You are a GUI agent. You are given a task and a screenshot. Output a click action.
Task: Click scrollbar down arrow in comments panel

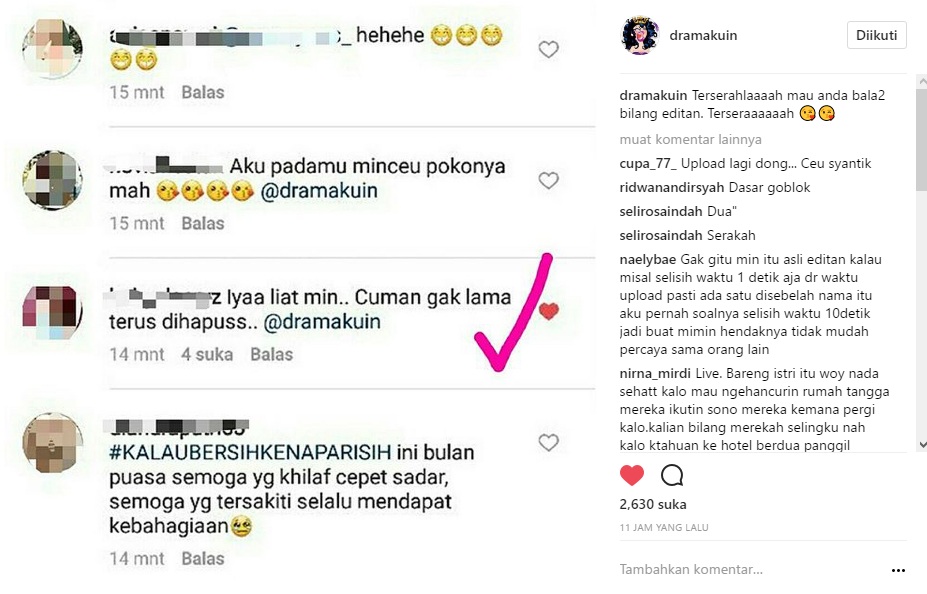922,445
